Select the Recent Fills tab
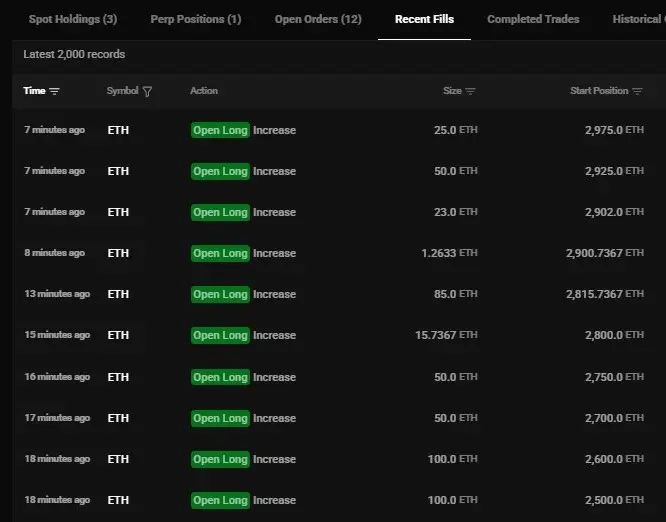Viewport: 666px width, 522px height. point(424,19)
